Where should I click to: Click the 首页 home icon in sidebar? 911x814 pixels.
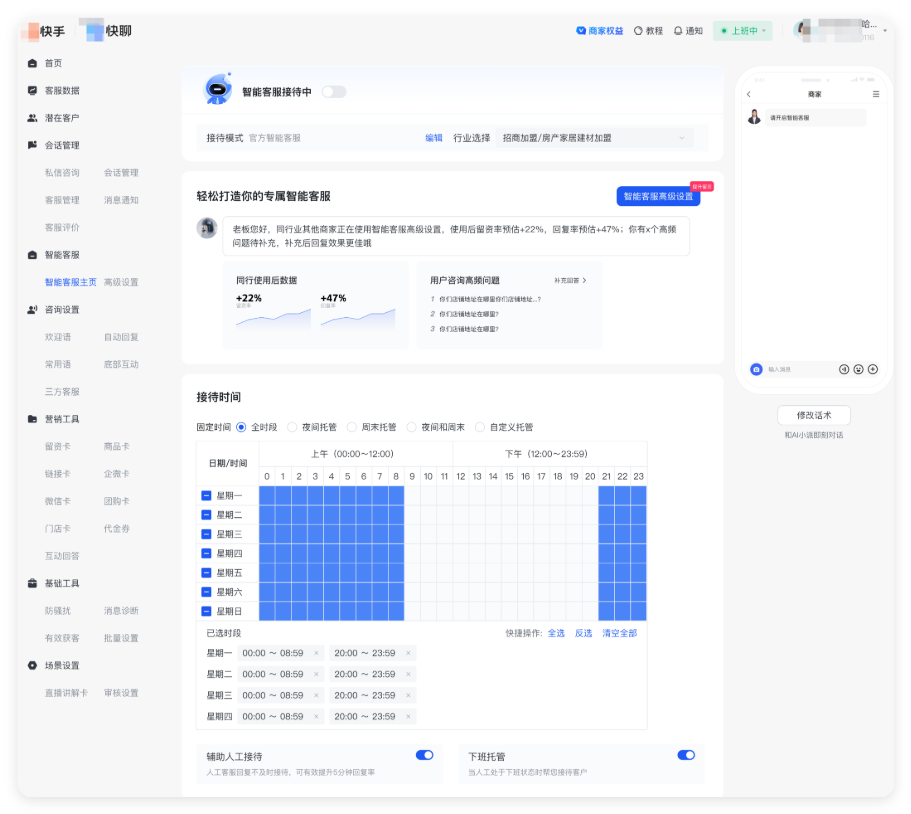(x=33, y=63)
